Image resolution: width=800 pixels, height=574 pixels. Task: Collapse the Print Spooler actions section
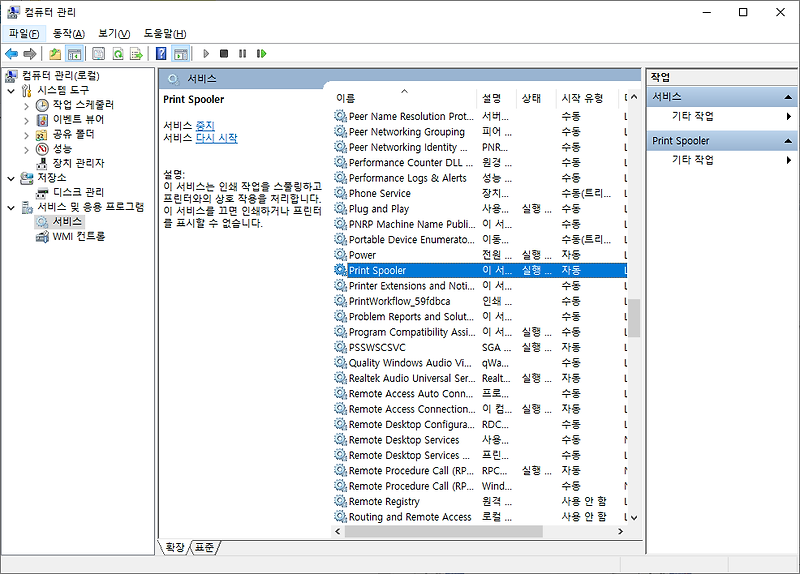coord(788,141)
